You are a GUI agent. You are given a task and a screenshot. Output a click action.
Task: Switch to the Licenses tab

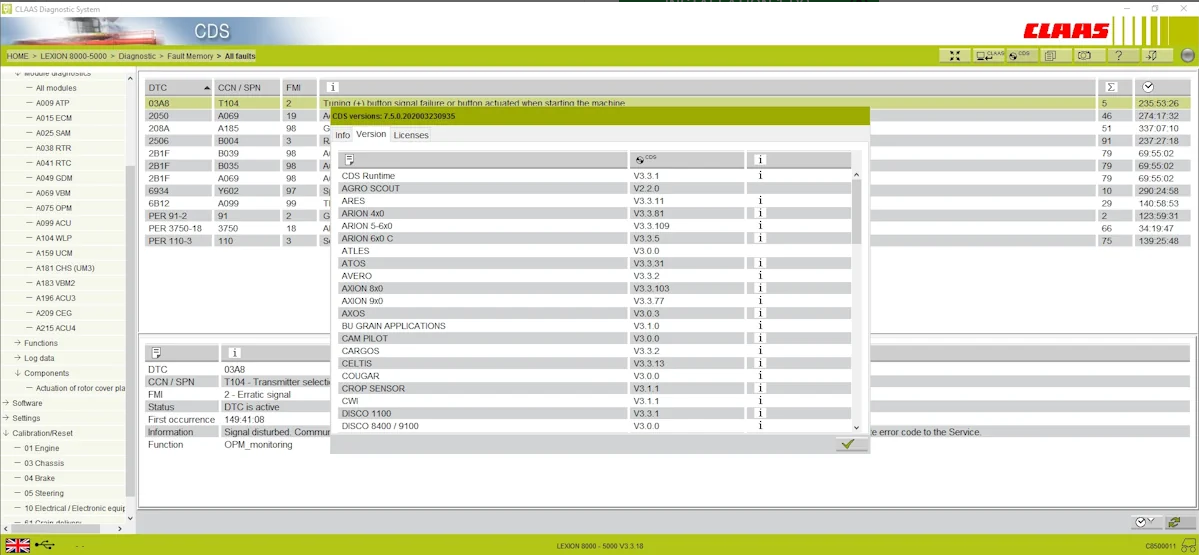(410, 135)
